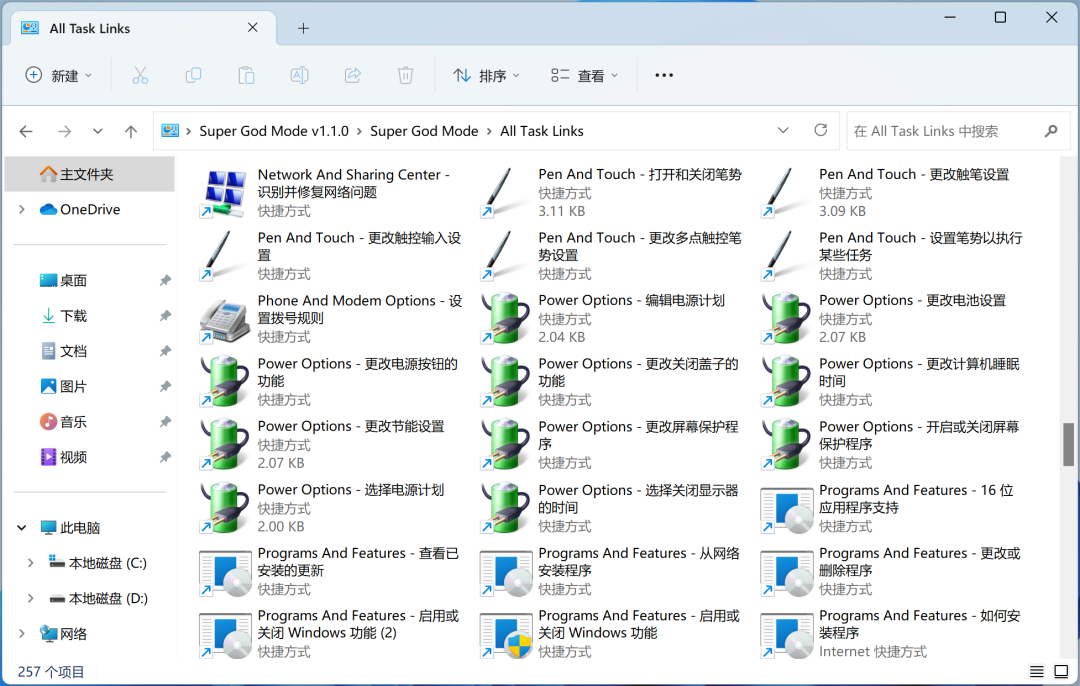The width and height of the screenshot is (1080, 686).
Task: Go forward with the right arrow
Action: [65, 131]
